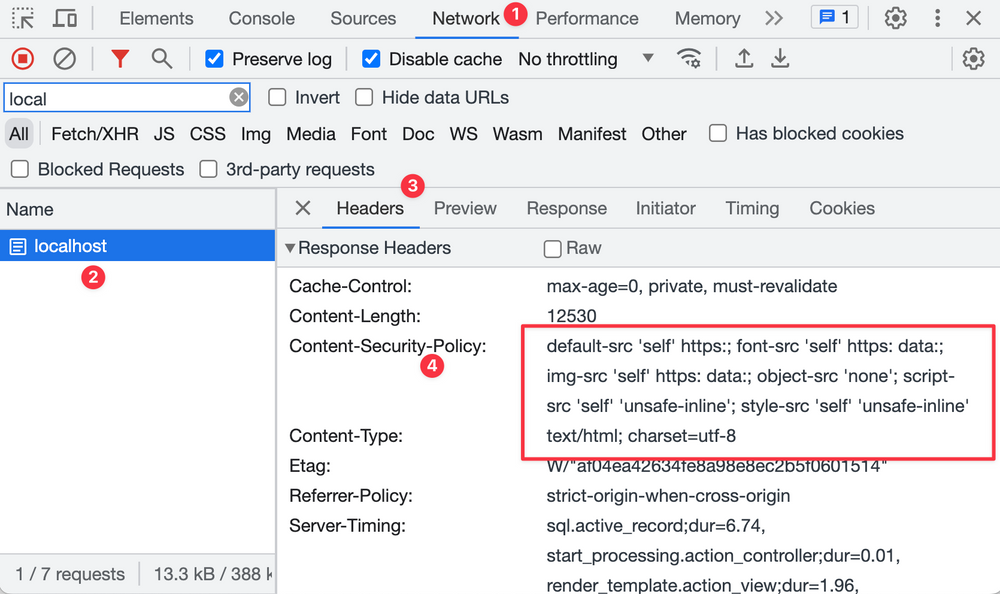Image resolution: width=1000 pixels, height=594 pixels.
Task: Stop recording network log via red record icon
Action: 22,59
